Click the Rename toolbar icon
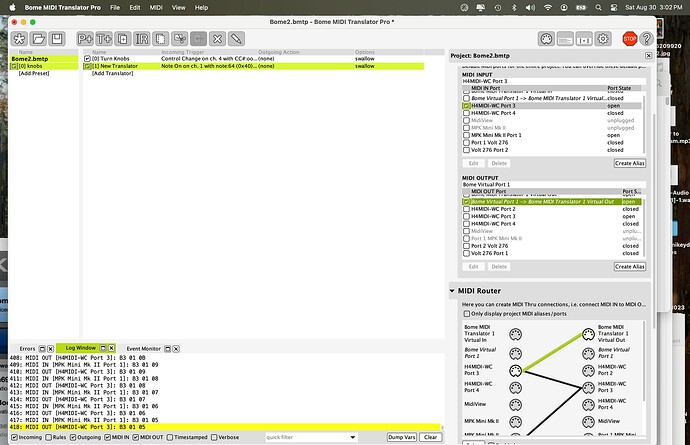This screenshot has height=445, width=690. (x=142, y=39)
